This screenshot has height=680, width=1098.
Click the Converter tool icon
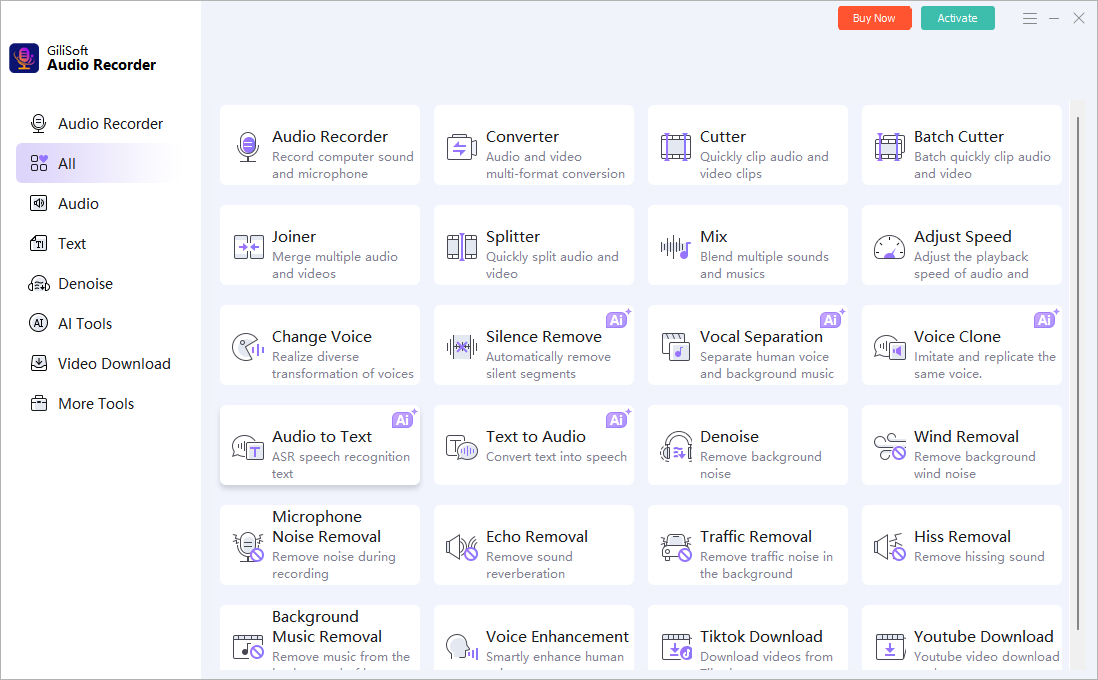(x=461, y=147)
